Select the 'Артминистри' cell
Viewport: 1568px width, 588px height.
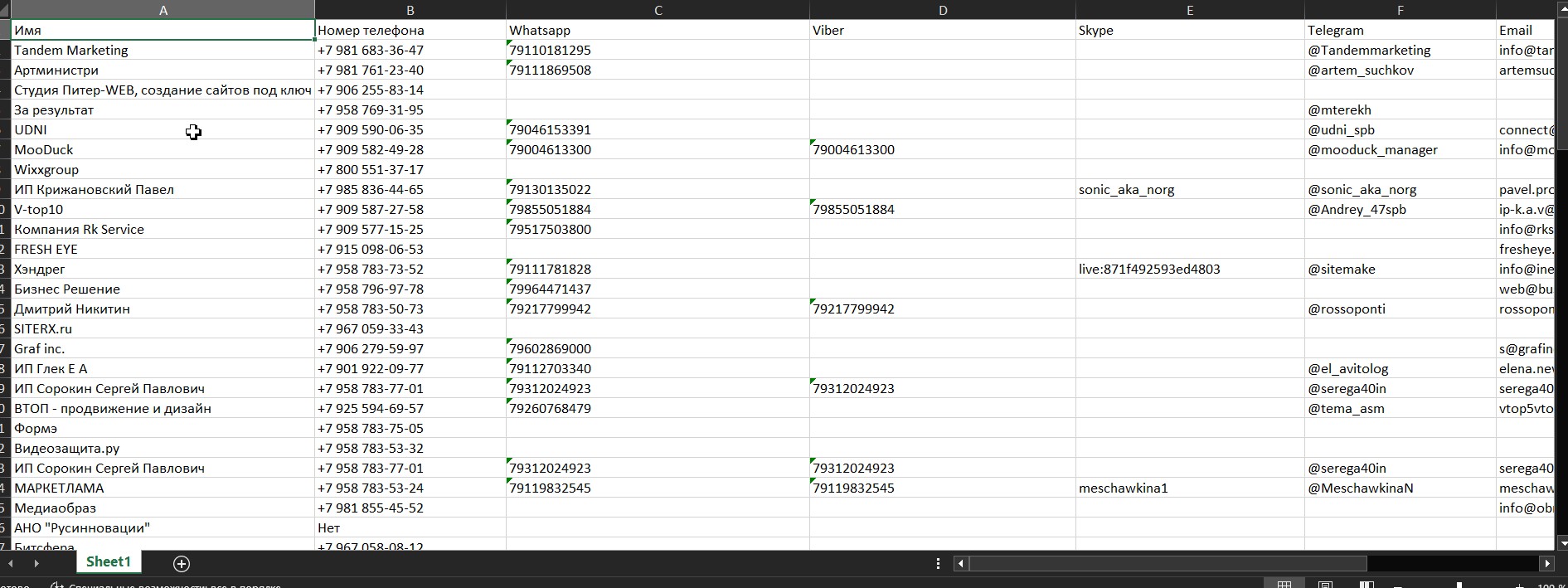163,70
